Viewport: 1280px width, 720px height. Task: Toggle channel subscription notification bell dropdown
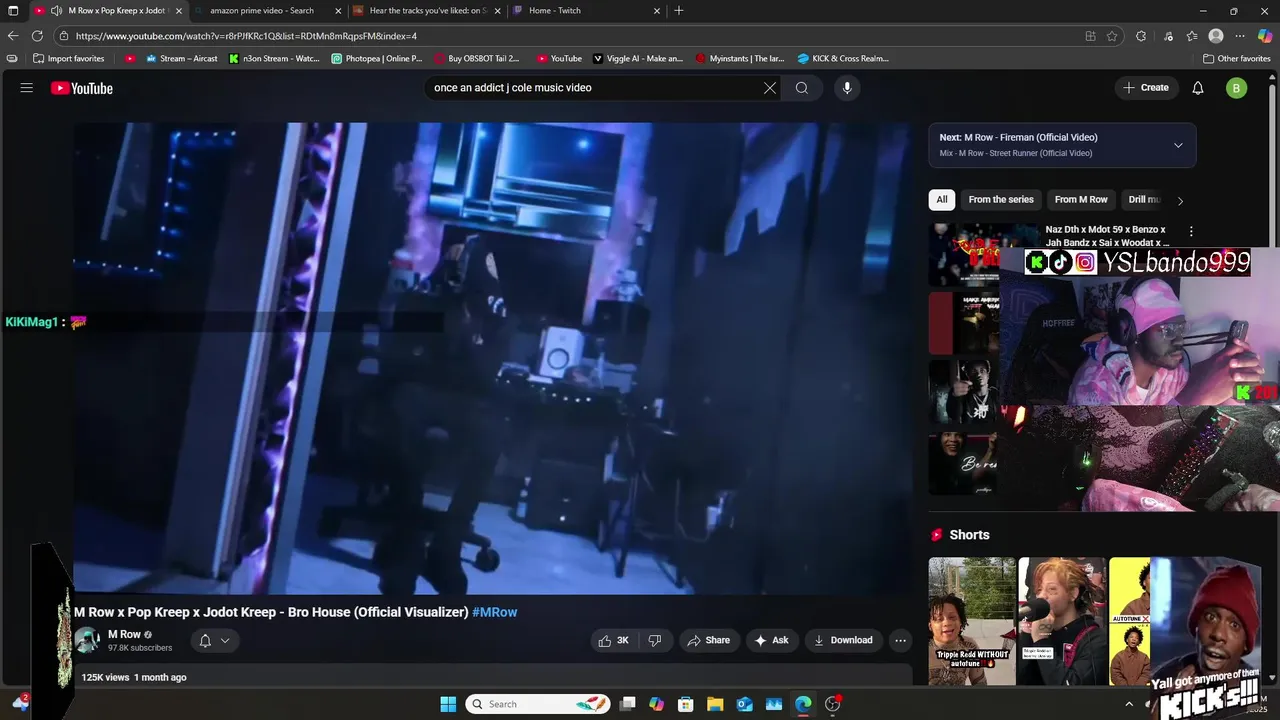[214, 640]
